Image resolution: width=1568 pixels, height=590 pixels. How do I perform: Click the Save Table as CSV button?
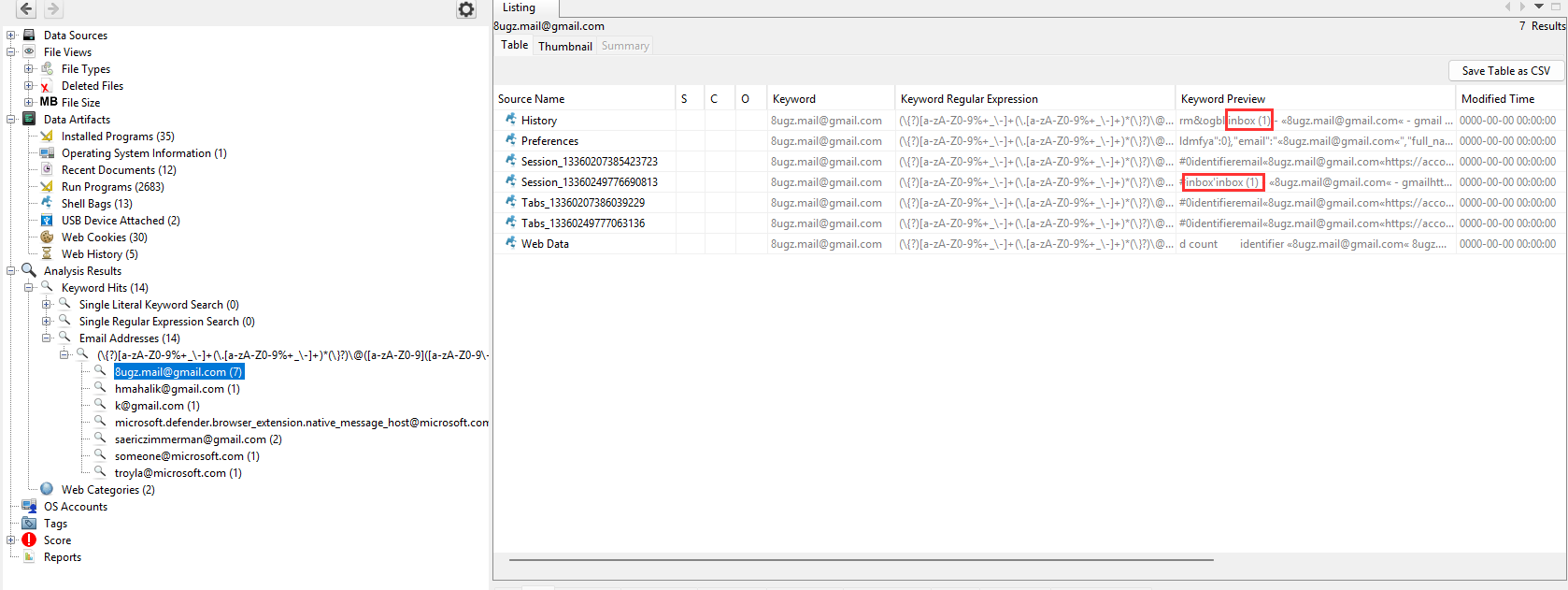1505,71
